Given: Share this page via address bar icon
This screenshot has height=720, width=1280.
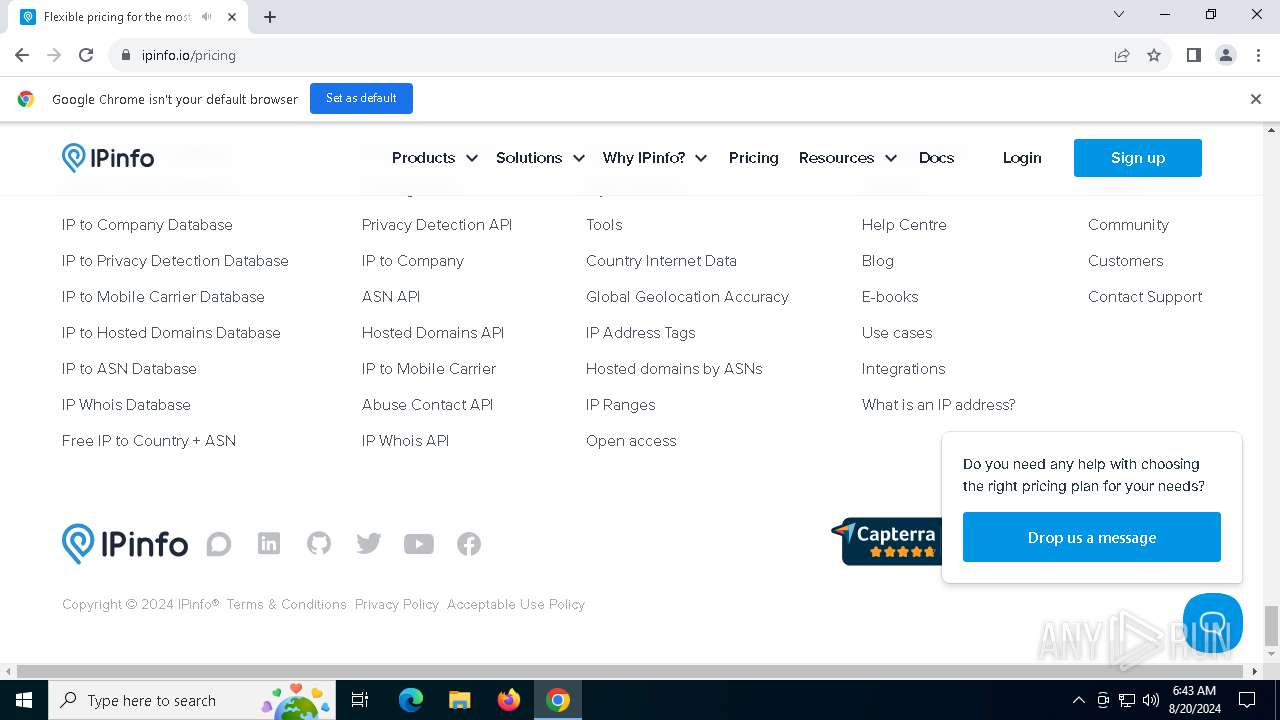Looking at the screenshot, I should pos(1122,55).
